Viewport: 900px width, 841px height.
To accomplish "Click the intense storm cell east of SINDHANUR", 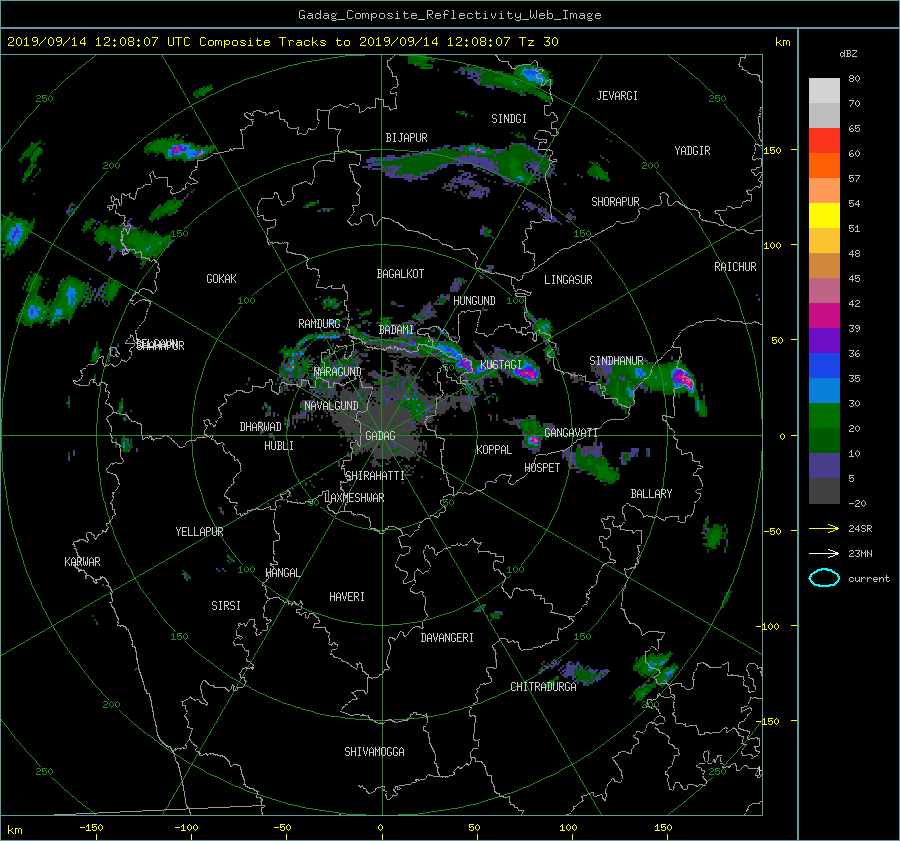I will point(684,379).
